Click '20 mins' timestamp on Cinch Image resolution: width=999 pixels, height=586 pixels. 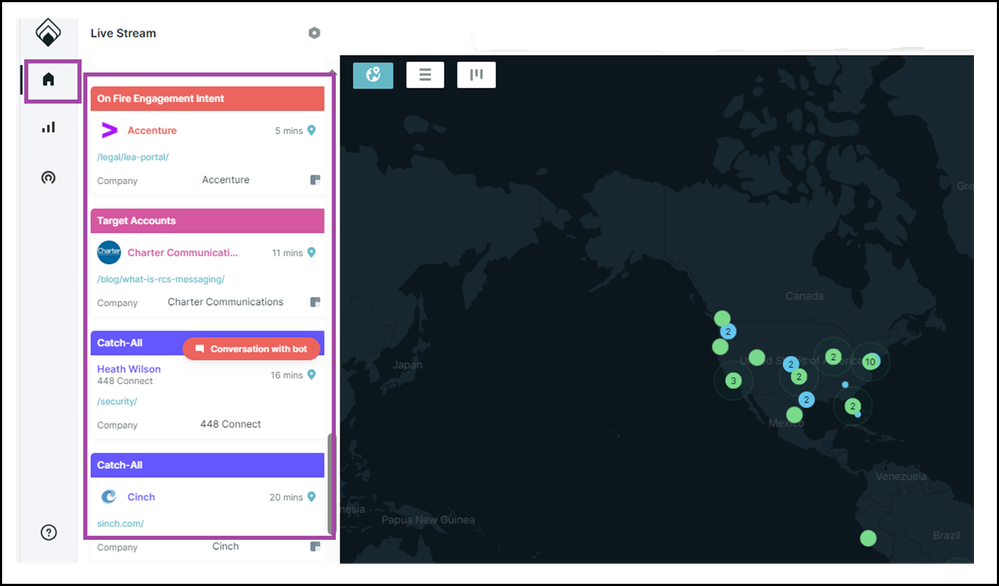coord(286,497)
